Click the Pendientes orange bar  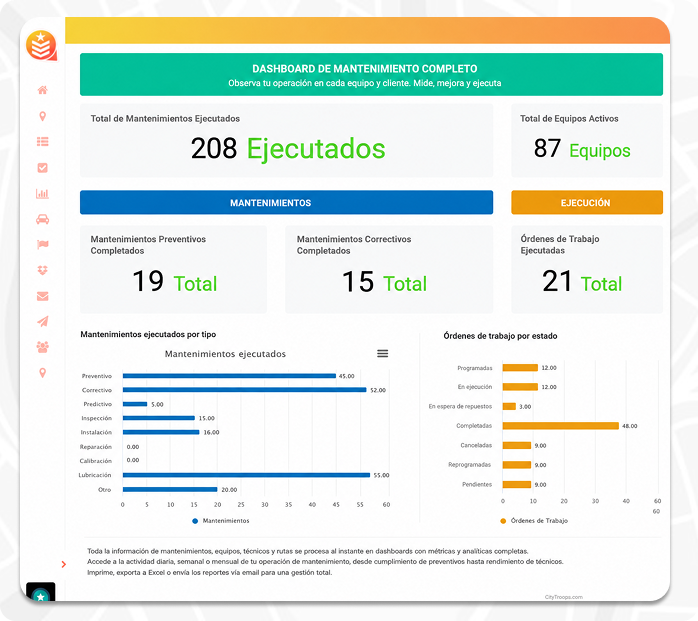pyautogui.click(x=516, y=484)
